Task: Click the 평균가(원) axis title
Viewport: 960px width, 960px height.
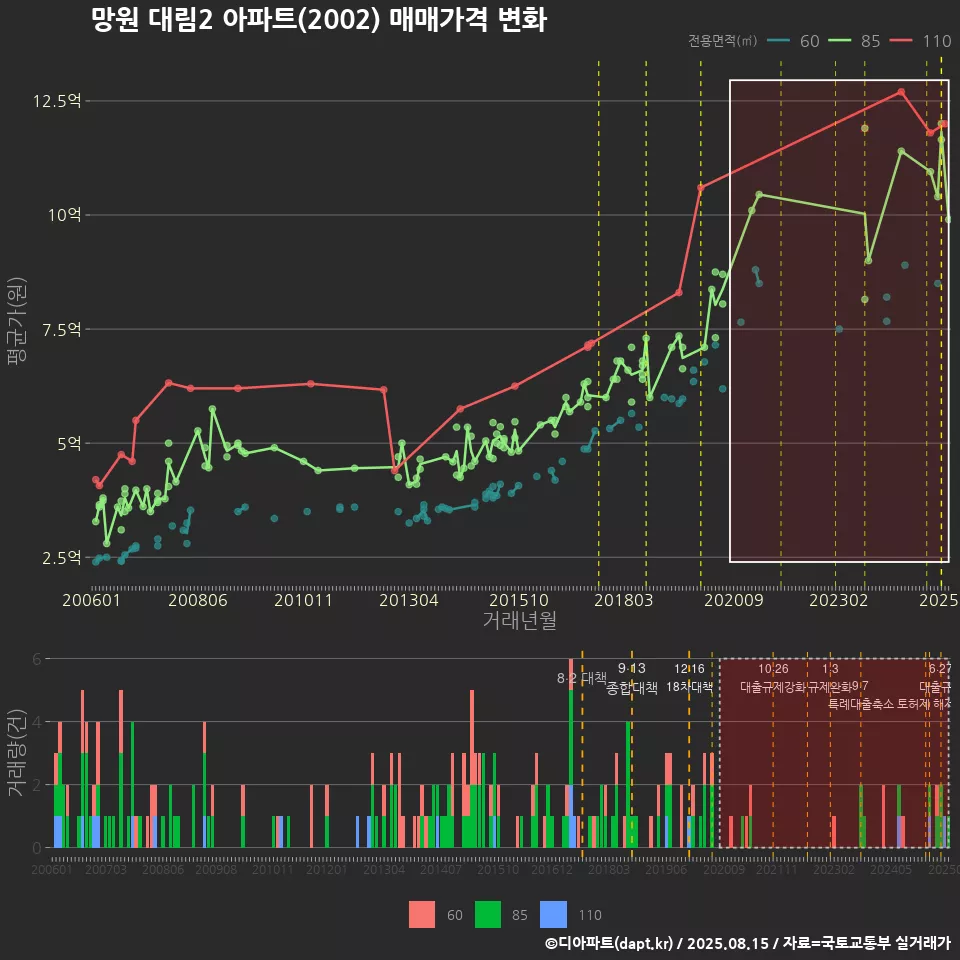Action: [x=17, y=321]
